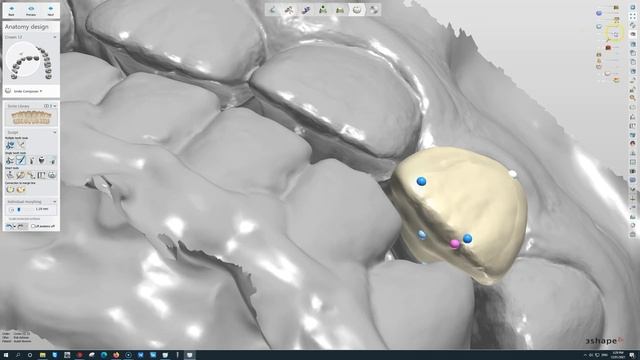Screen dimensions: 640x360
Task: Click the 1.28 mm value field
Action: point(42,209)
